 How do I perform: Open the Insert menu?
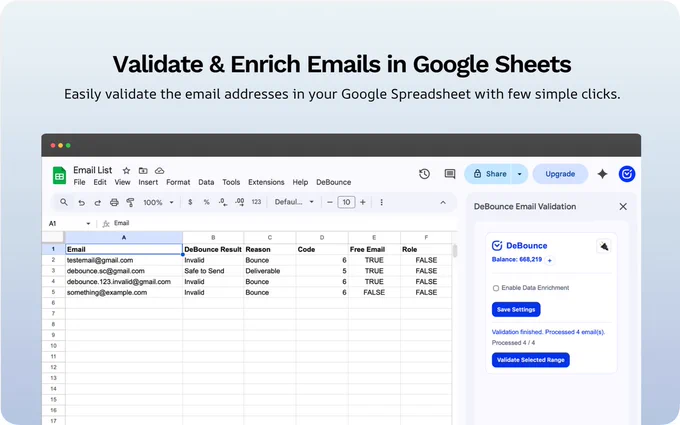(x=148, y=182)
